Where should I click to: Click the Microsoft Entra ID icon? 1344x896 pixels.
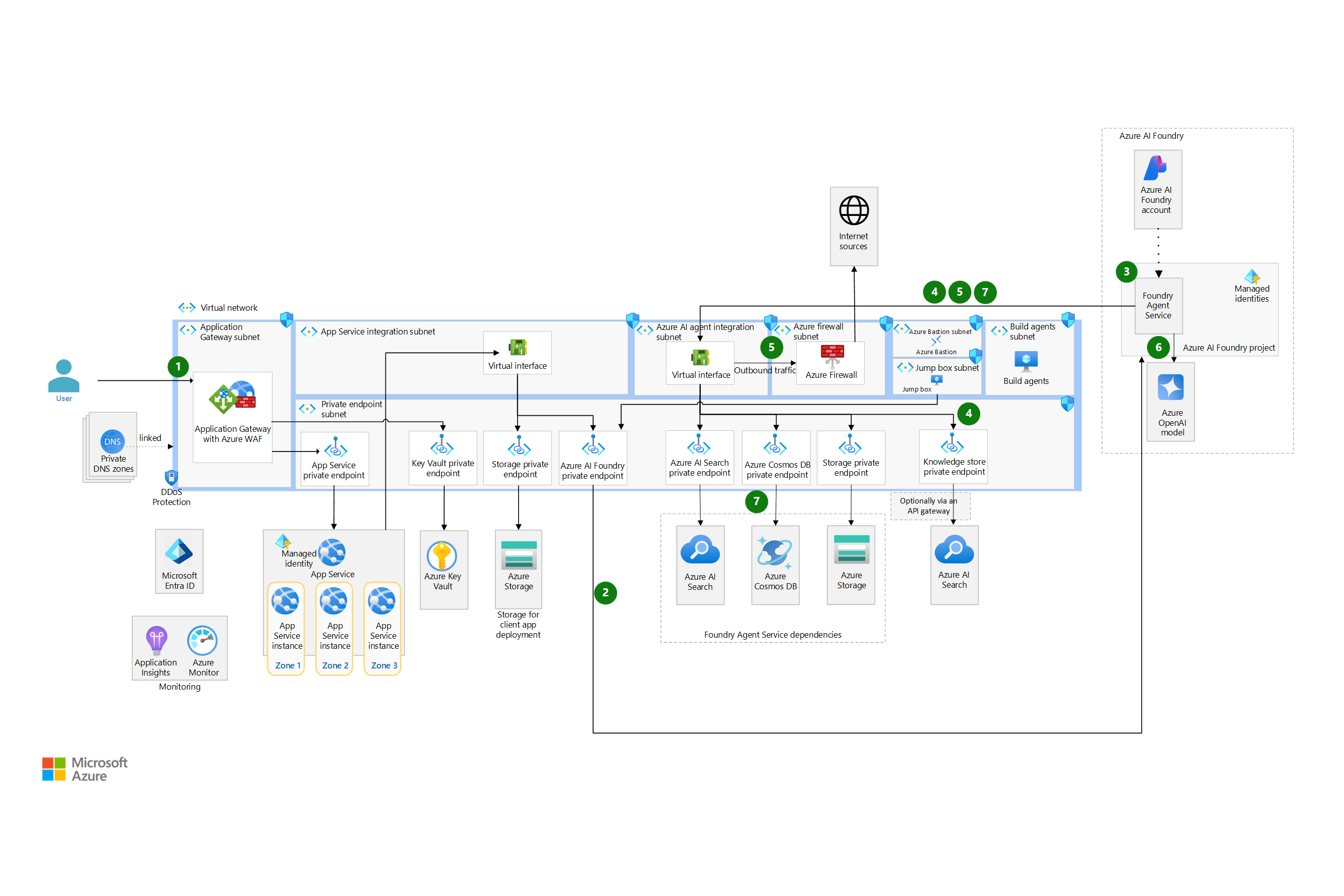tap(179, 552)
